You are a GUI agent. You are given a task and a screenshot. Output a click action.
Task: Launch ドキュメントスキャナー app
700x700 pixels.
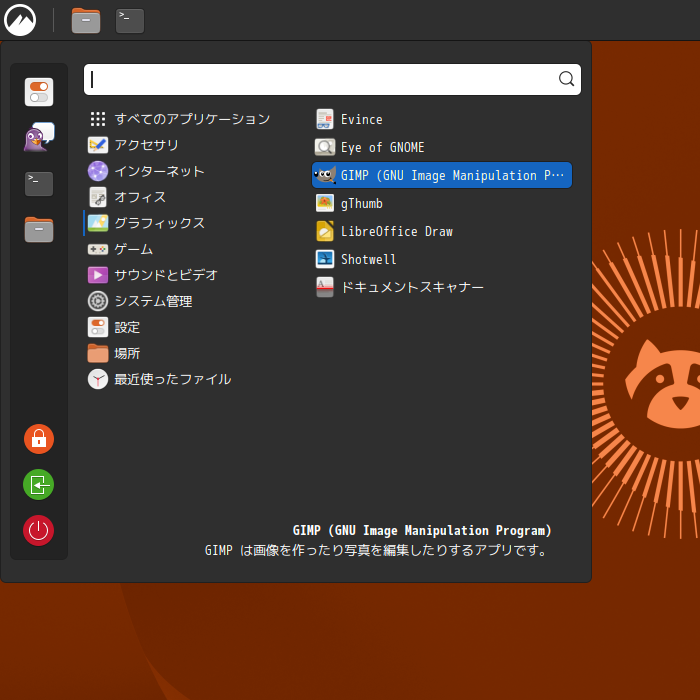pos(442,287)
